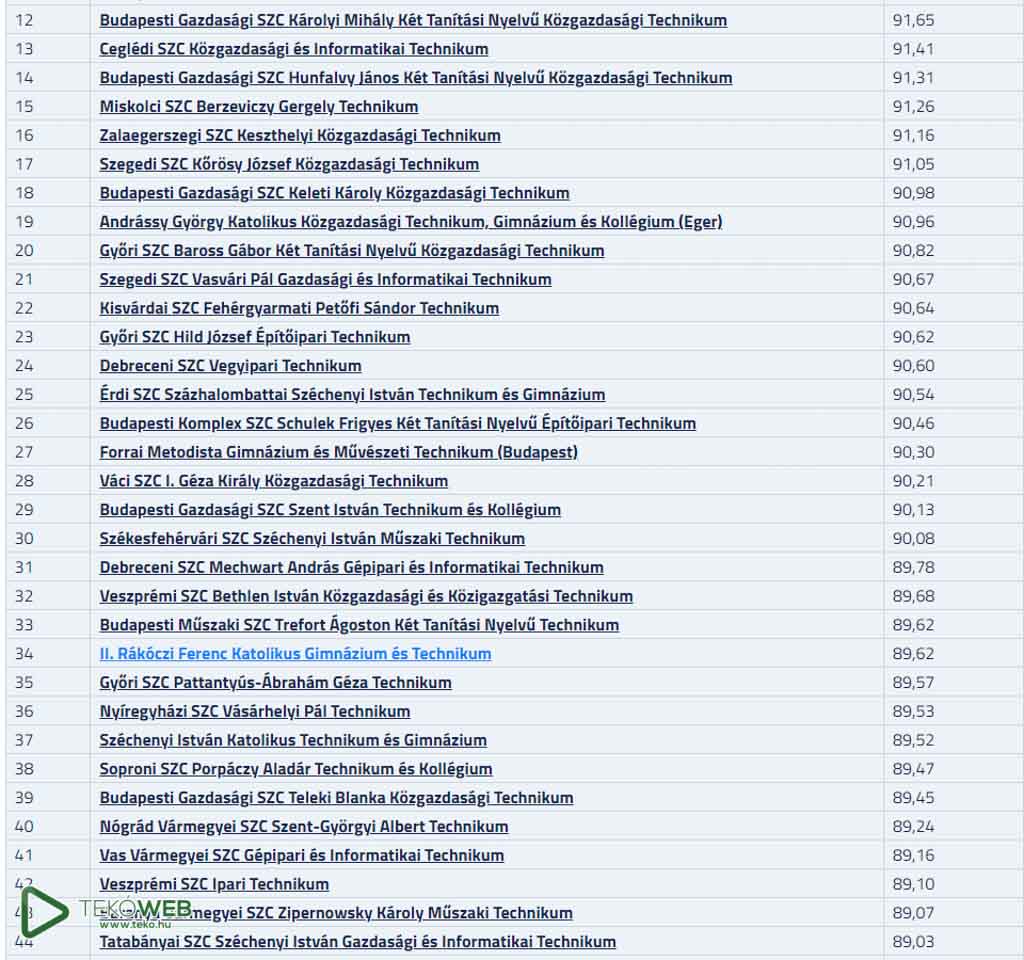
Task: Open Váci SZC I. Géza Király Technikum
Action: [x=274, y=480]
